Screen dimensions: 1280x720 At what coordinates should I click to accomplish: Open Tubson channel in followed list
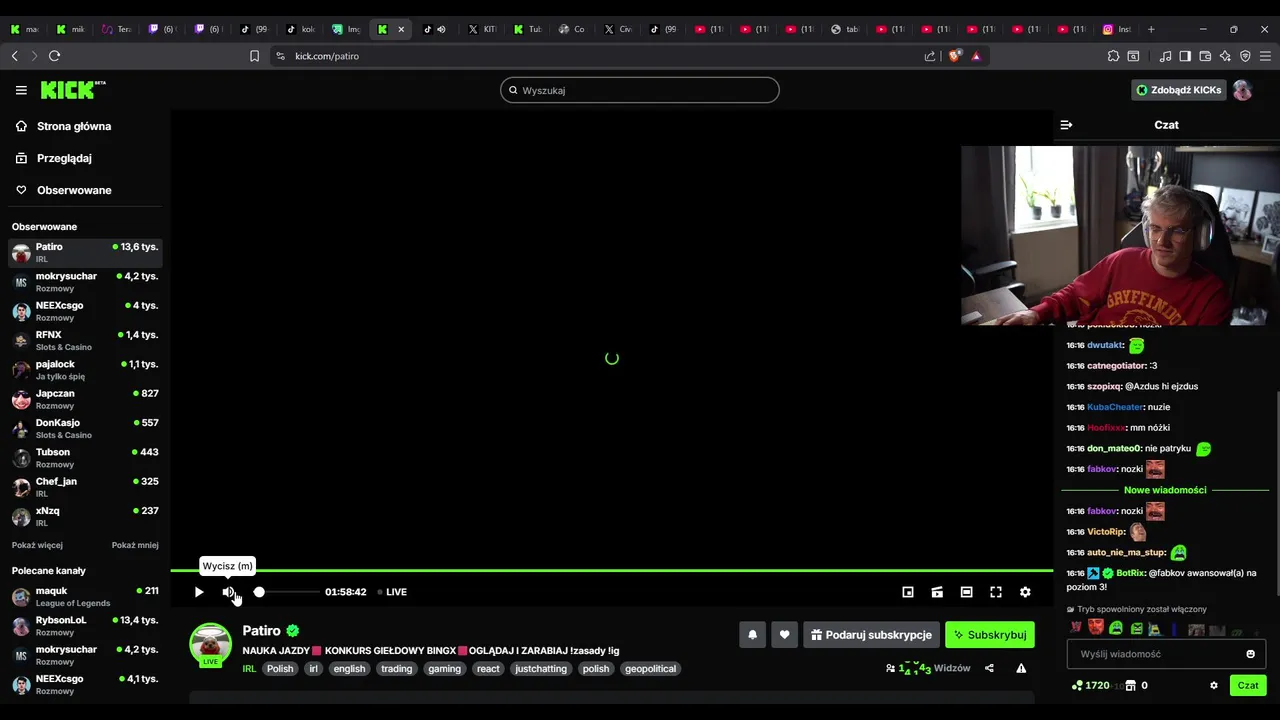click(x=86, y=458)
